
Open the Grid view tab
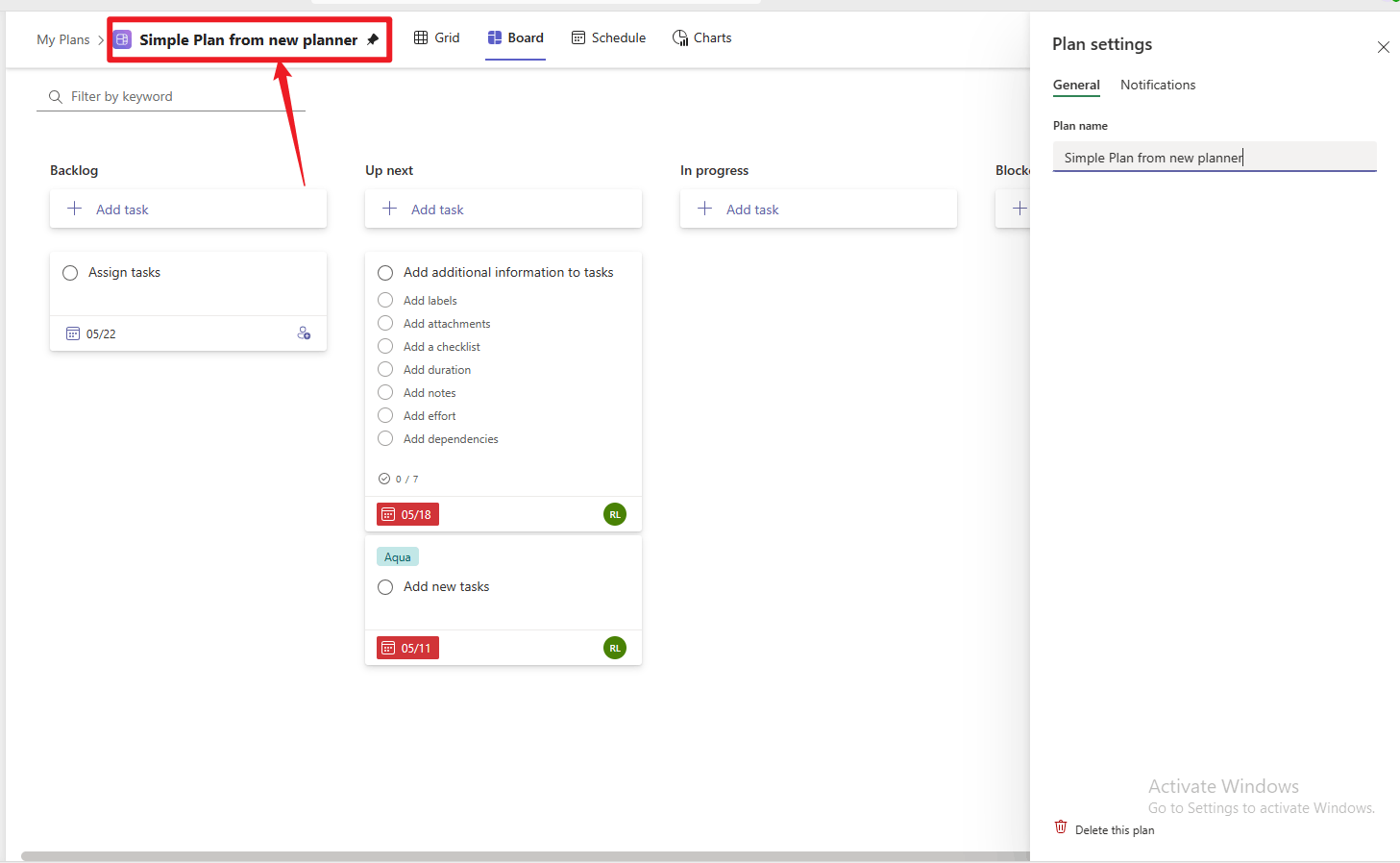click(x=436, y=37)
